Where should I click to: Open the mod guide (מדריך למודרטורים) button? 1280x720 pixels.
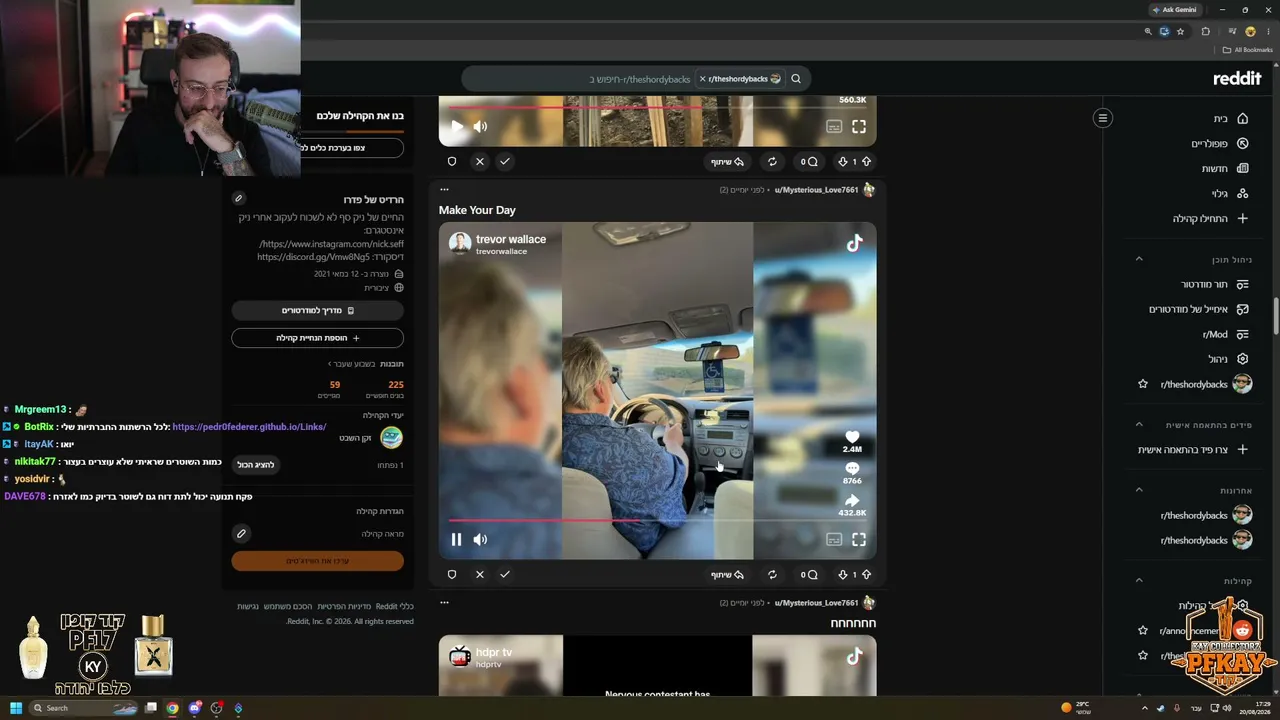click(317, 310)
